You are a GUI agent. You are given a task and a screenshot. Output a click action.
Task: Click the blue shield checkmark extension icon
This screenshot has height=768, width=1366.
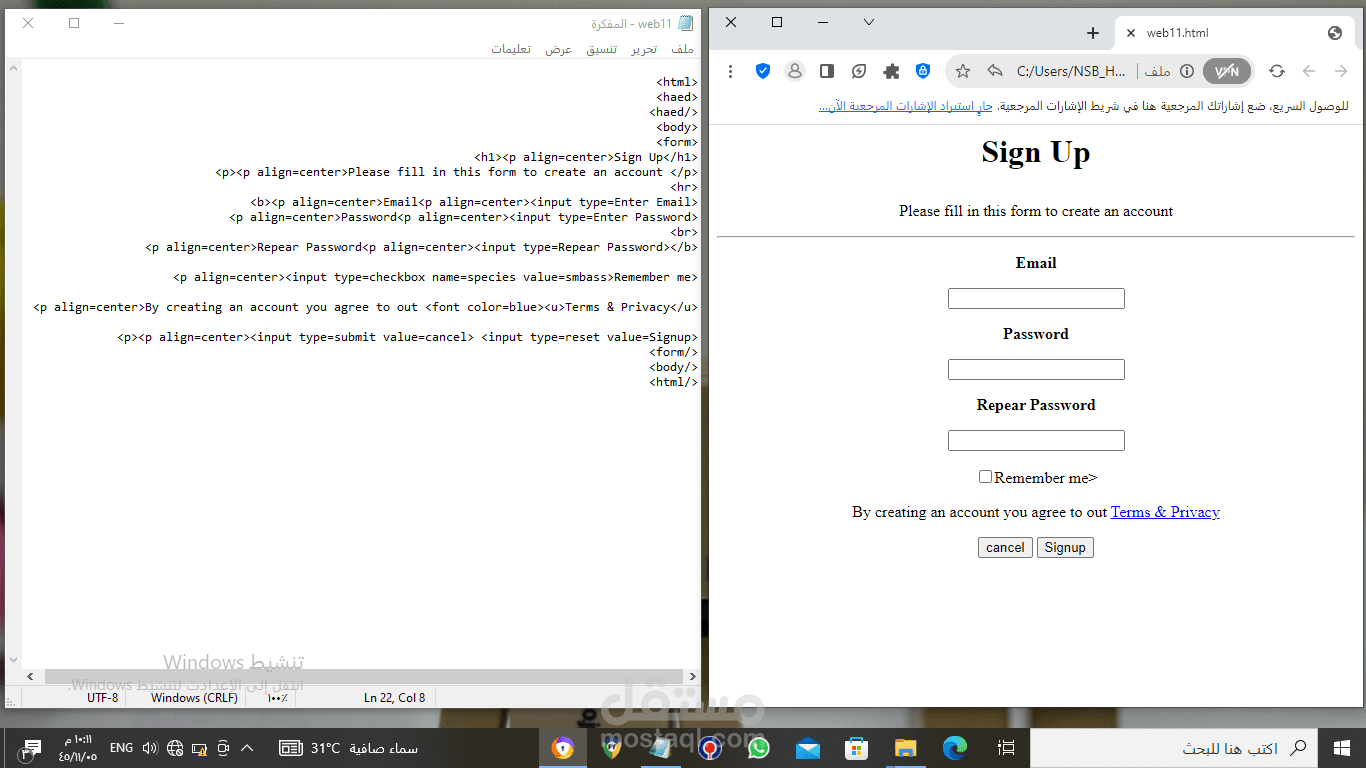763,71
